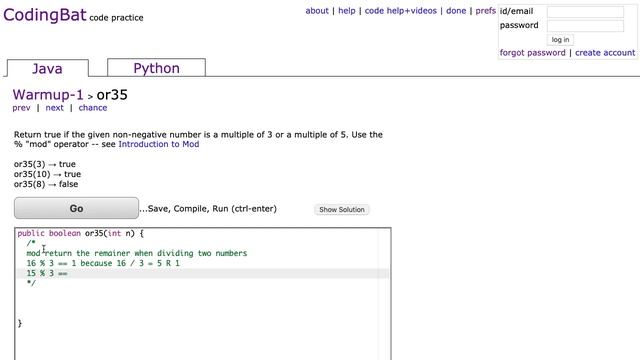Click the 'mod return the remainer' comment line
The width and height of the screenshot is (640, 360).
[x=137, y=253]
